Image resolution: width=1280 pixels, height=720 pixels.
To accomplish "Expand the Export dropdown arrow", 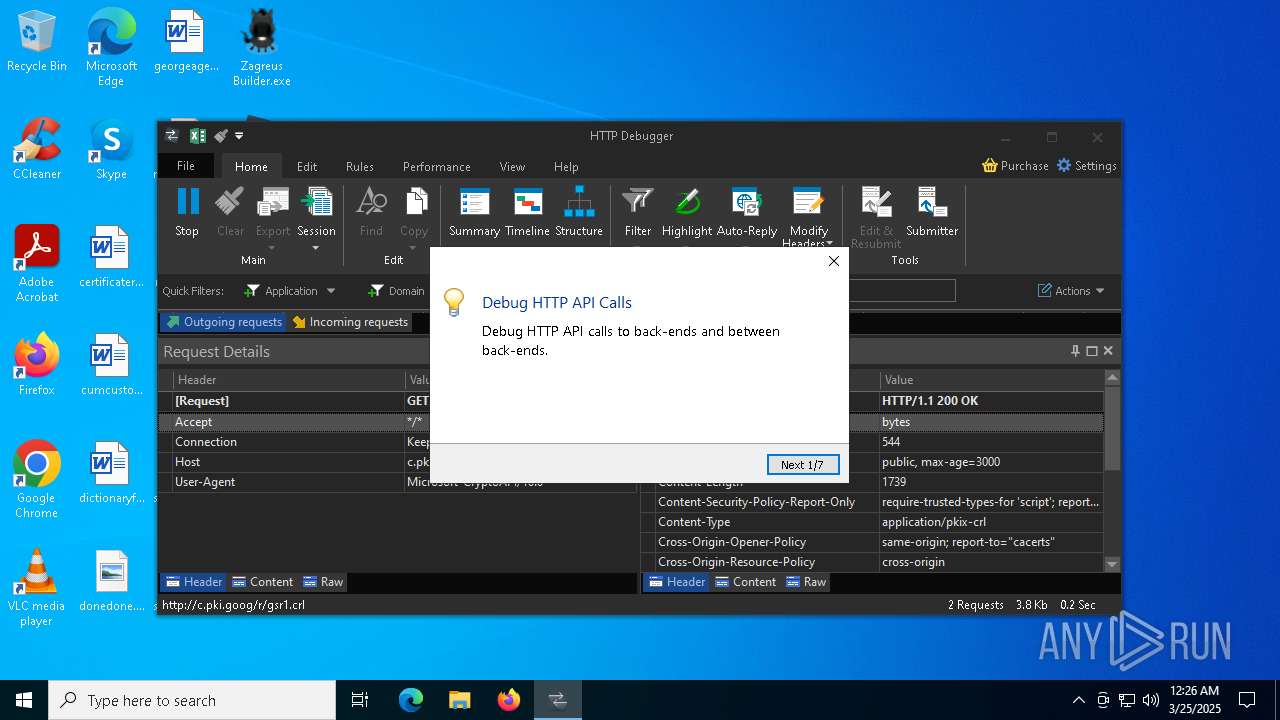I will (x=273, y=247).
